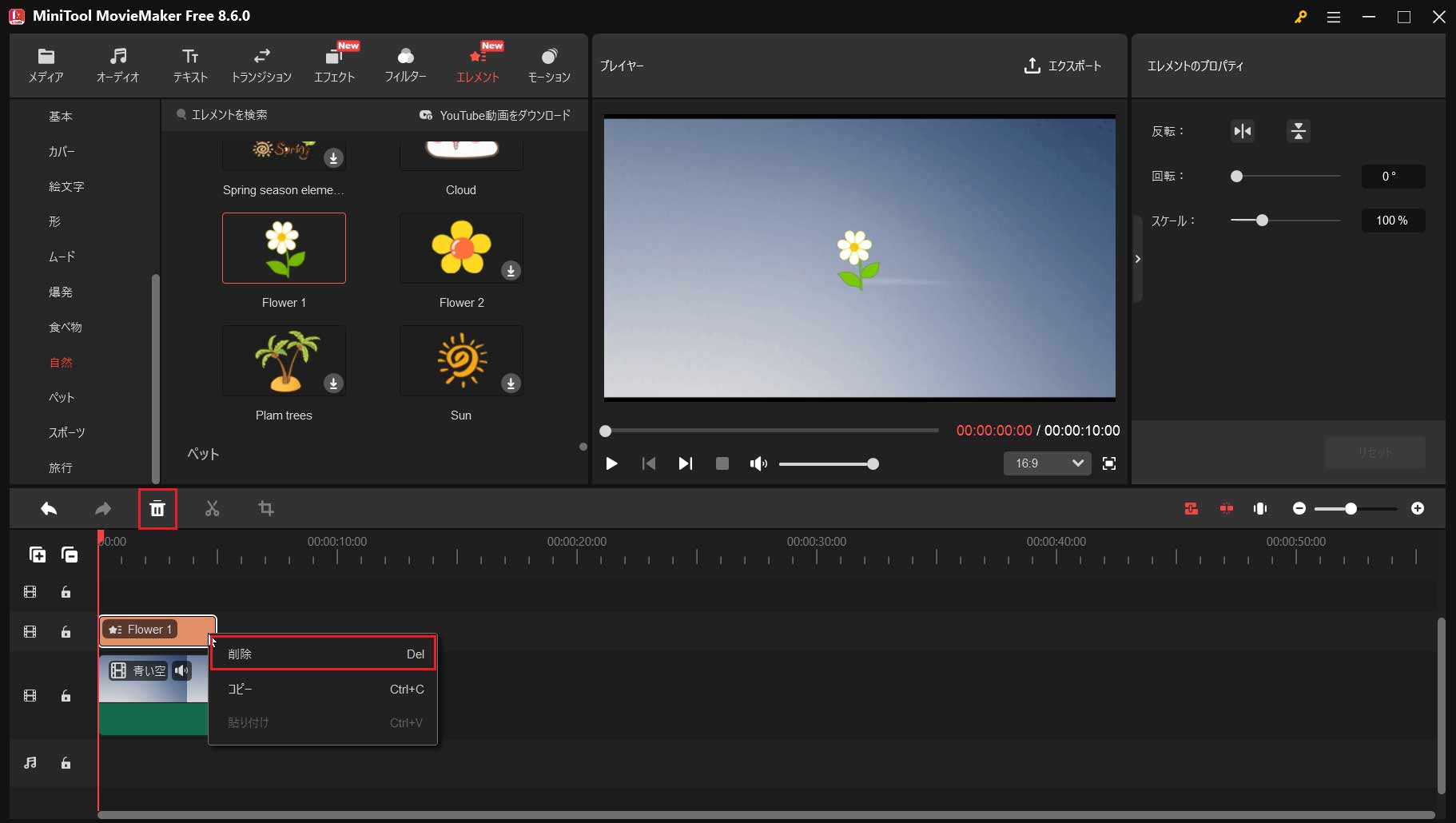Collapse the element library panel

click(x=582, y=447)
